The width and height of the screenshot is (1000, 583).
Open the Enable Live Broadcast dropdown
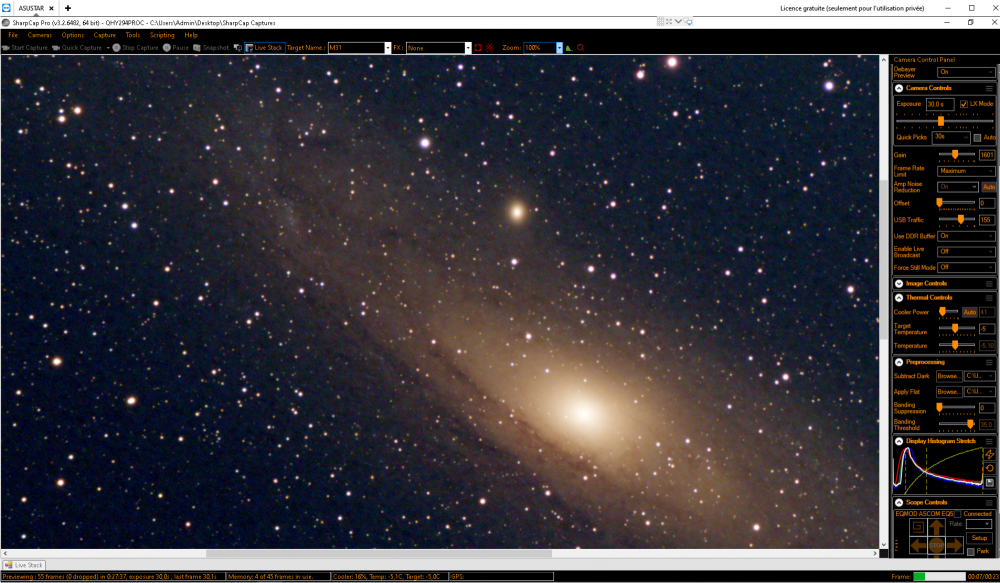point(966,252)
